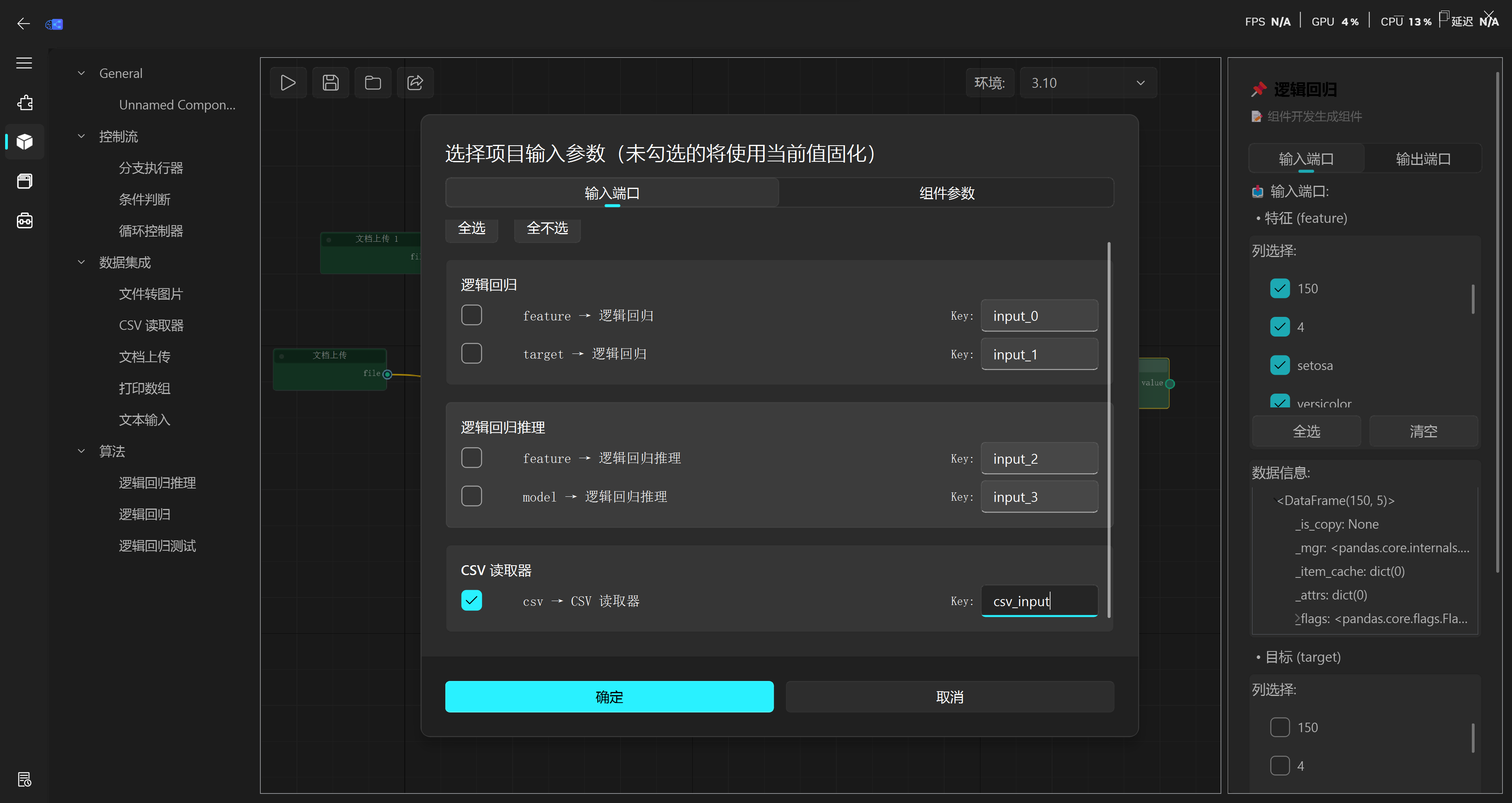Open the 环境 3.10 dropdown
Image resolution: width=1512 pixels, height=803 pixels.
click(1088, 83)
